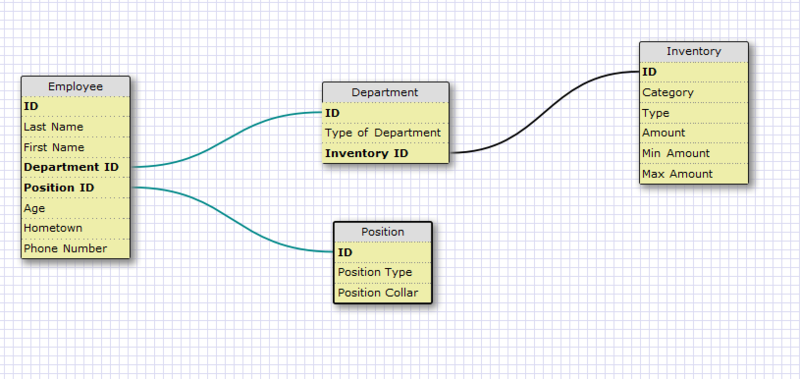Select the Type of Department field
This screenshot has height=379, width=800.
[386, 133]
